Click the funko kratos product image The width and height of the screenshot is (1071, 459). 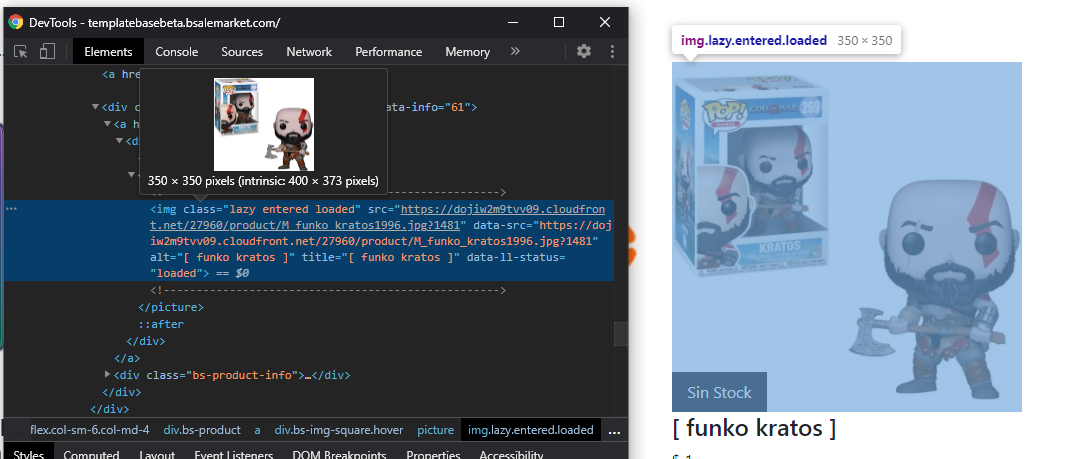click(x=847, y=237)
